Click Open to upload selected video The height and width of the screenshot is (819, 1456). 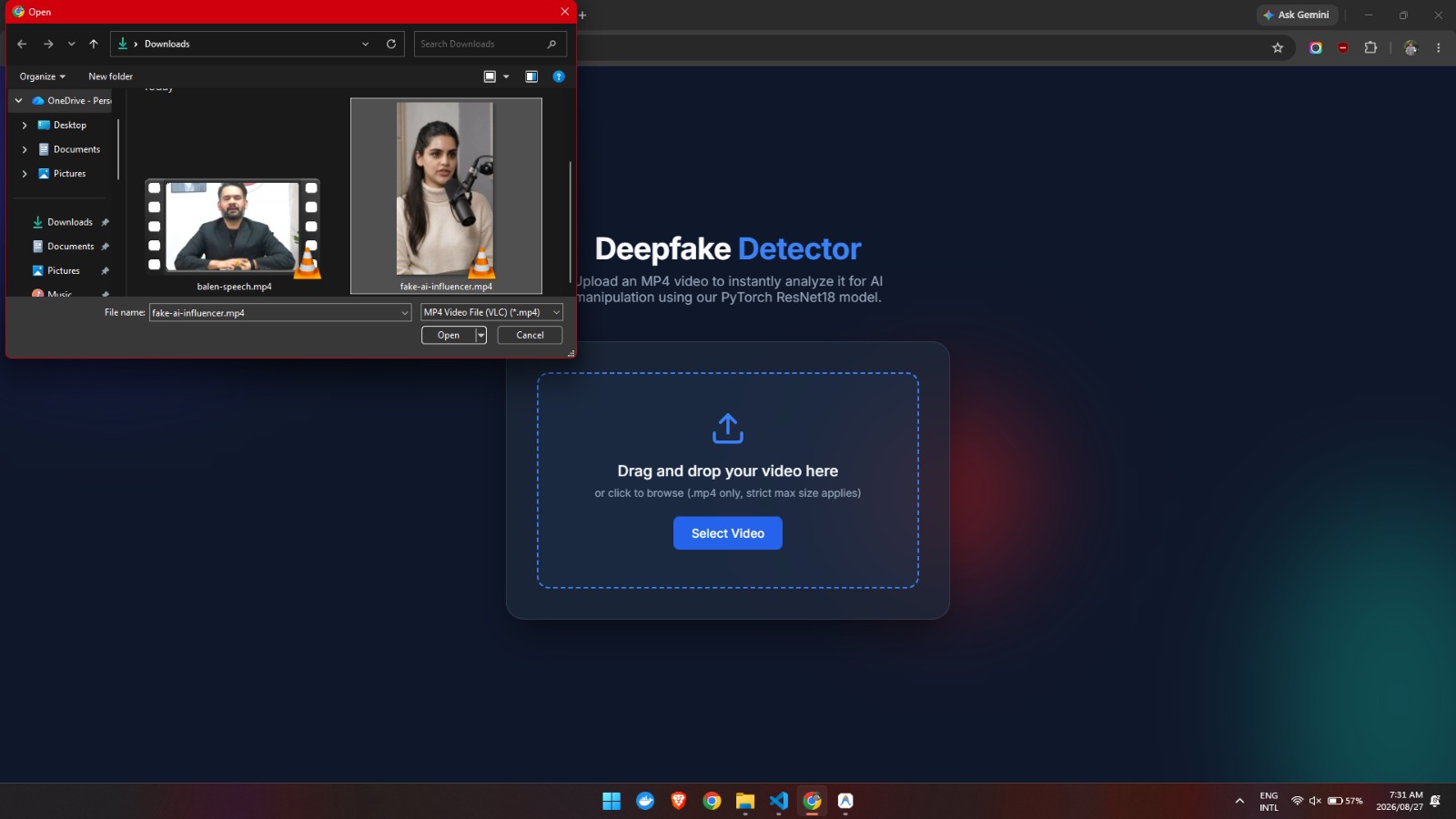[449, 335]
